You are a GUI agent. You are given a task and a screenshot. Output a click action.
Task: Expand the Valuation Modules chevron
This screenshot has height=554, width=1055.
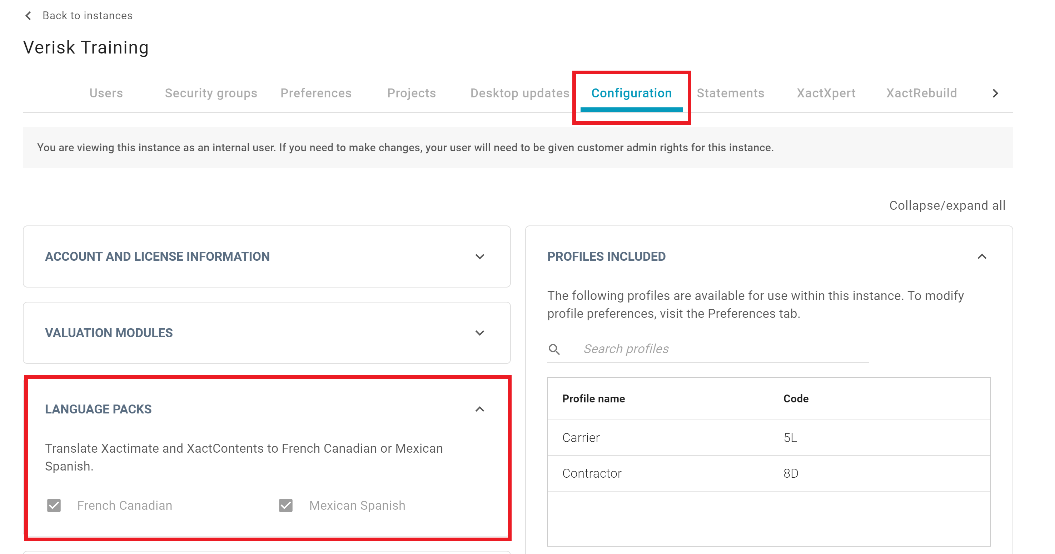click(480, 333)
